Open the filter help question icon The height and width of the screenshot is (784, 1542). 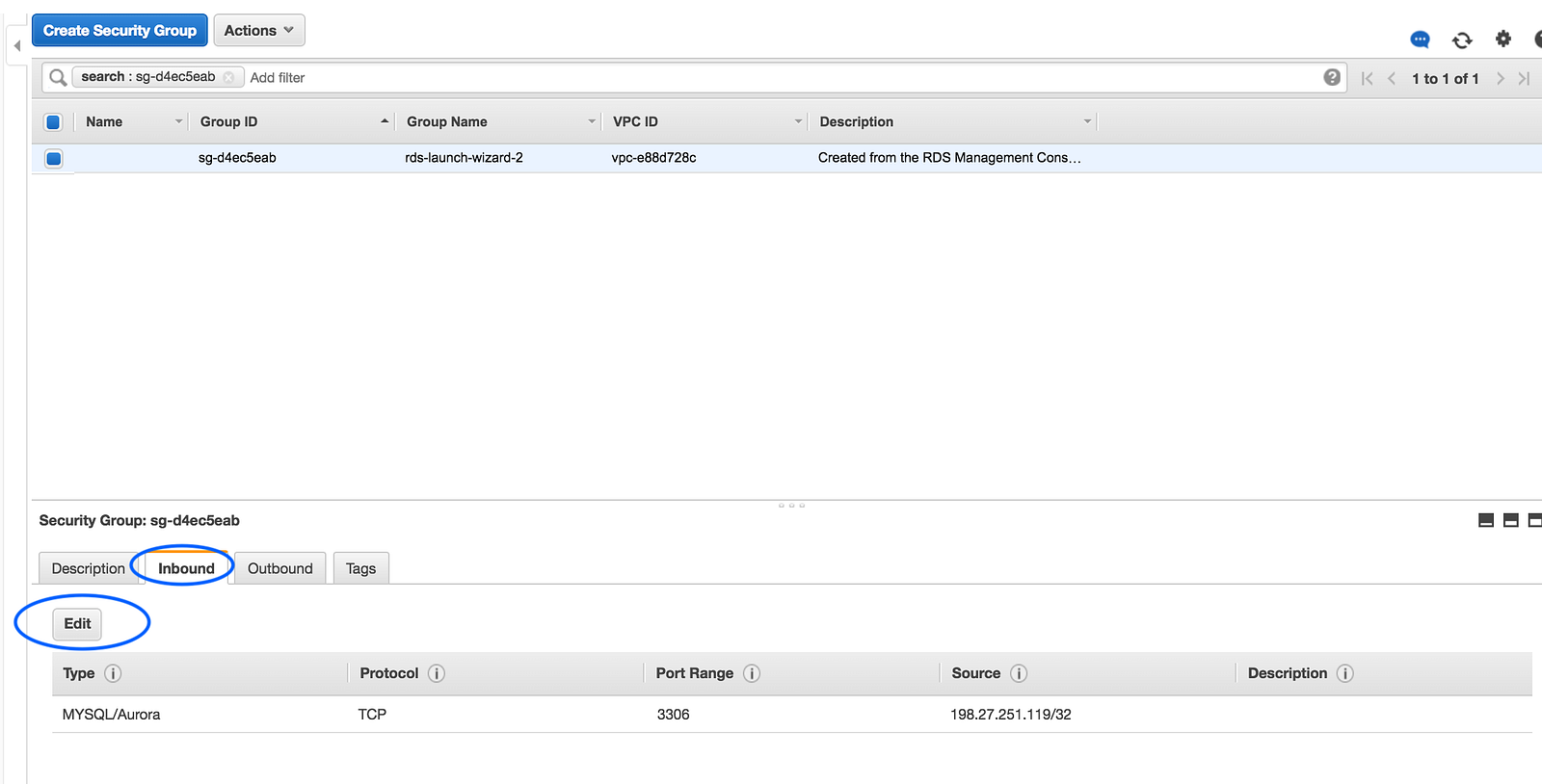(1332, 77)
